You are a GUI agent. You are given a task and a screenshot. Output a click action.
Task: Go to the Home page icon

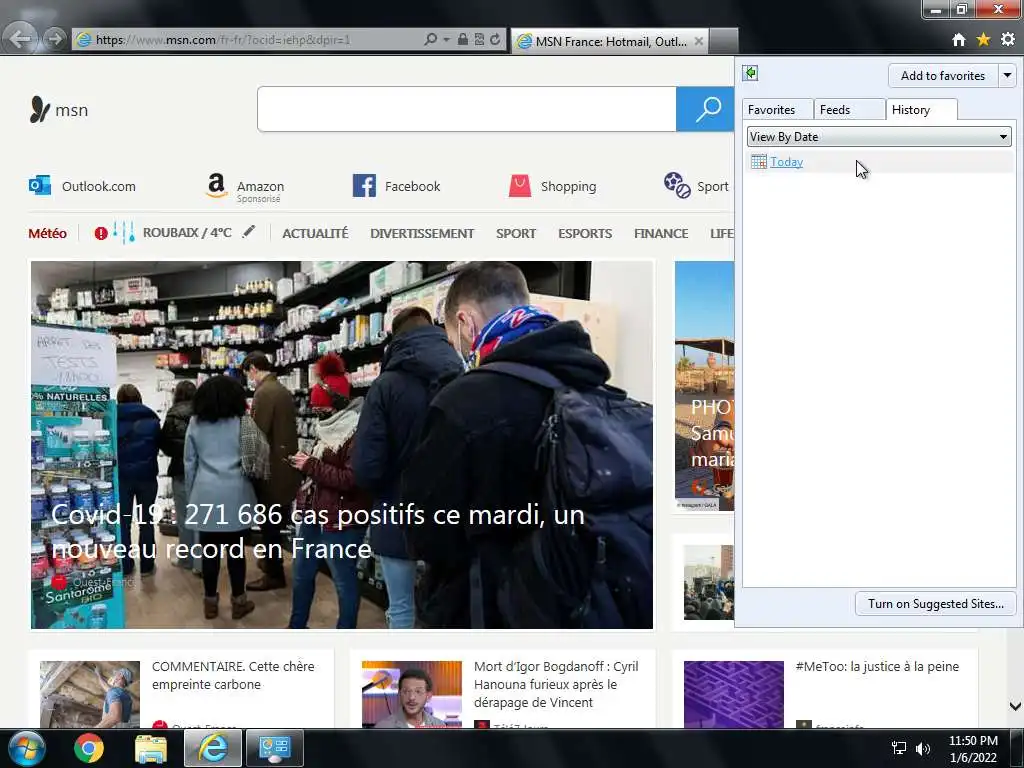(x=958, y=40)
